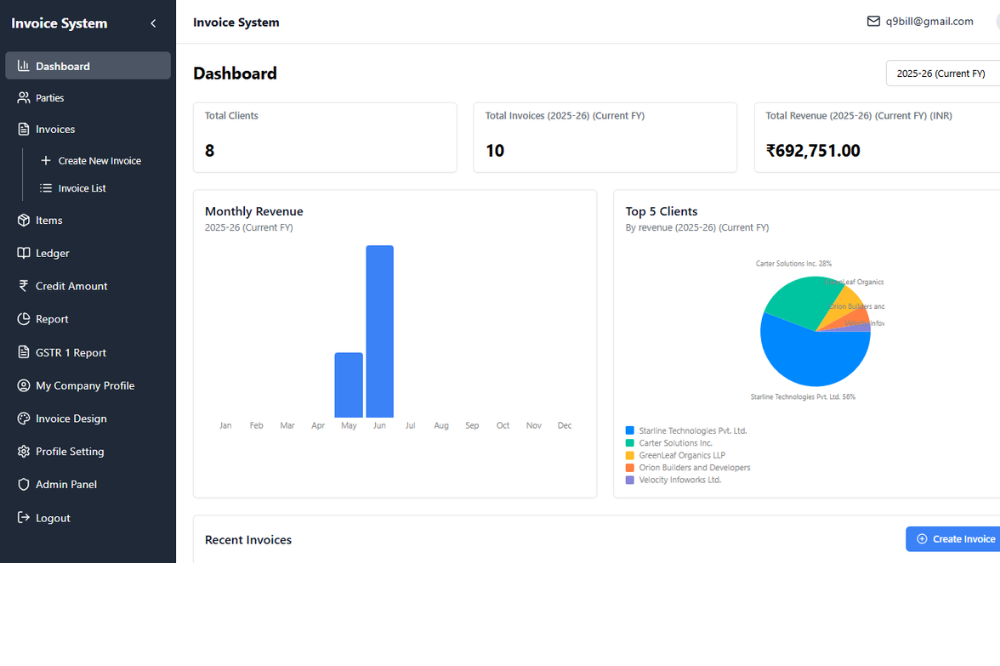1000x666 pixels.
Task: Click the Ledger book icon
Action: tap(24, 253)
